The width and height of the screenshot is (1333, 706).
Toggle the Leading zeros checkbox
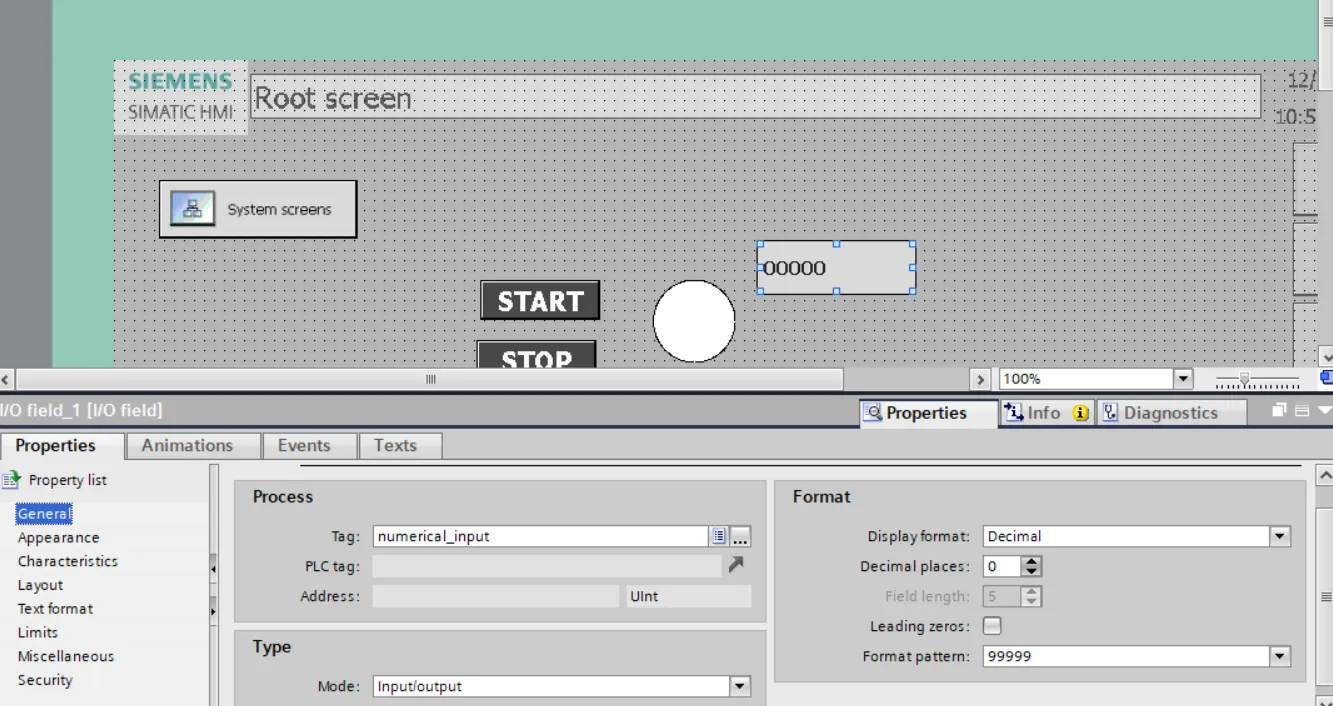(x=992, y=626)
